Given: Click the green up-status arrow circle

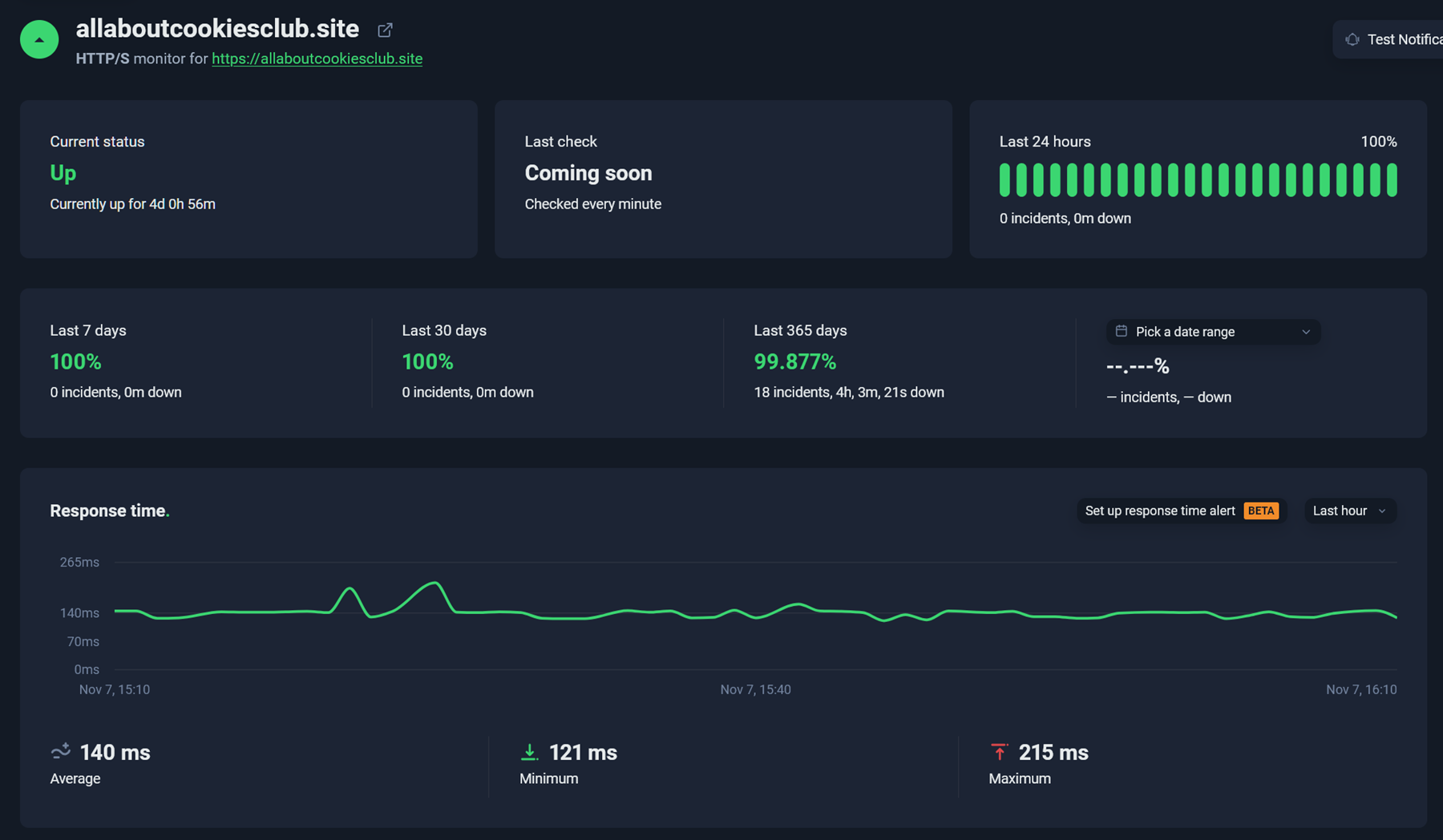Looking at the screenshot, I should coord(39,38).
